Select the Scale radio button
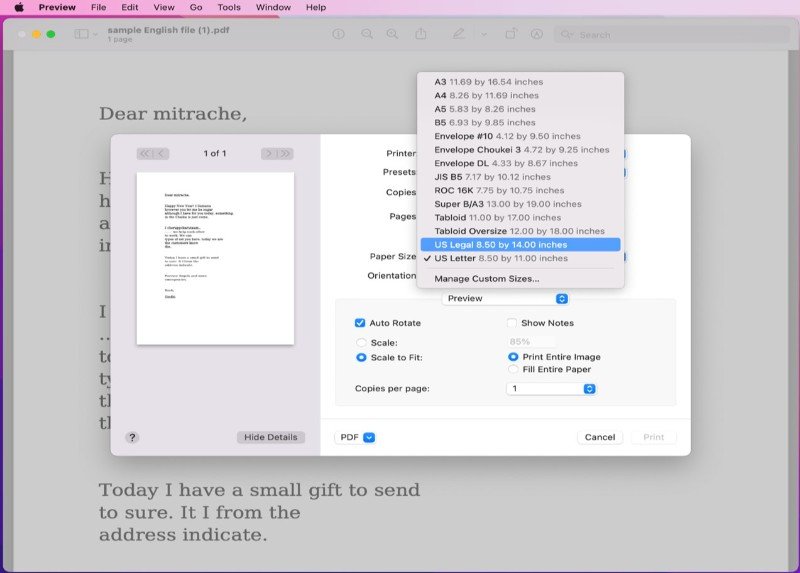800x573 pixels. (361, 343)
